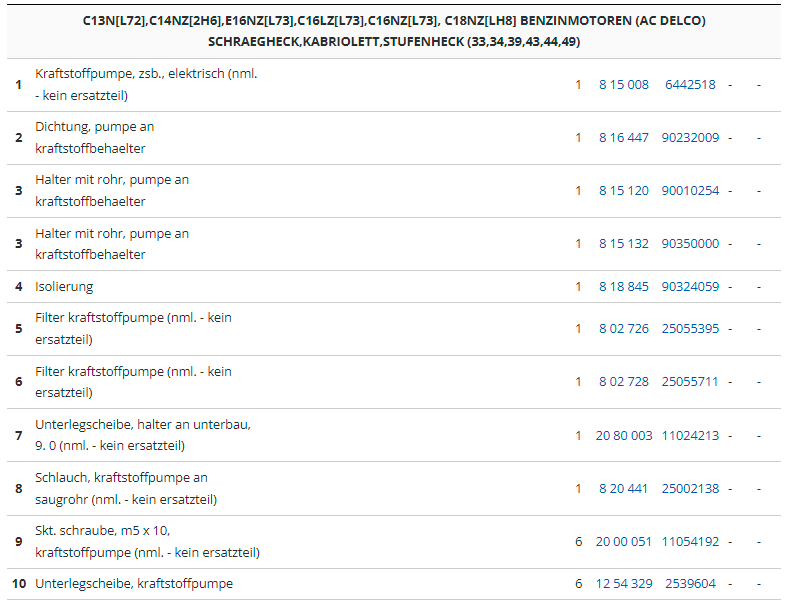Viewport: 789px width, 606px height.
Task: Click the Benzinmotoren table header
Action: tap(394, 31)
